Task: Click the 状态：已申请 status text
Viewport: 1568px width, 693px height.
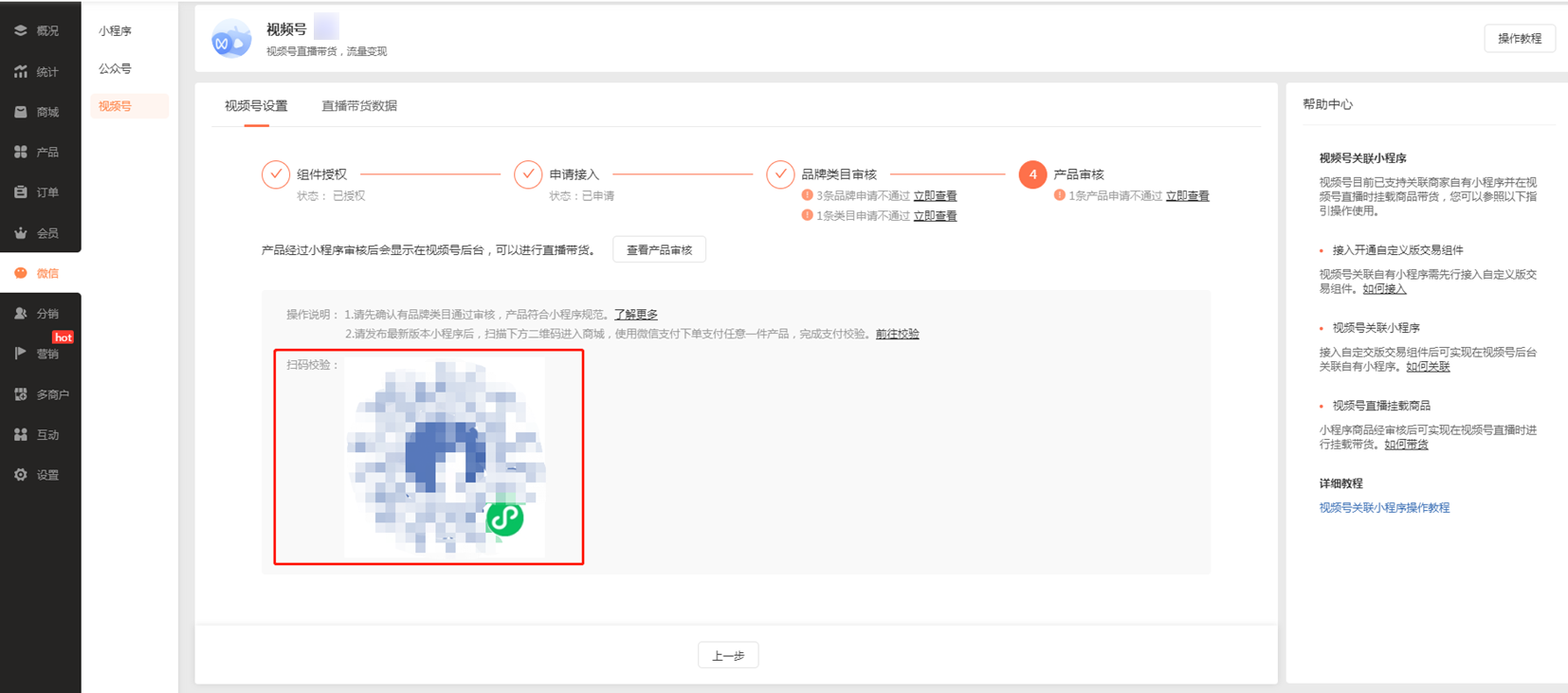Action: (582, 196)
